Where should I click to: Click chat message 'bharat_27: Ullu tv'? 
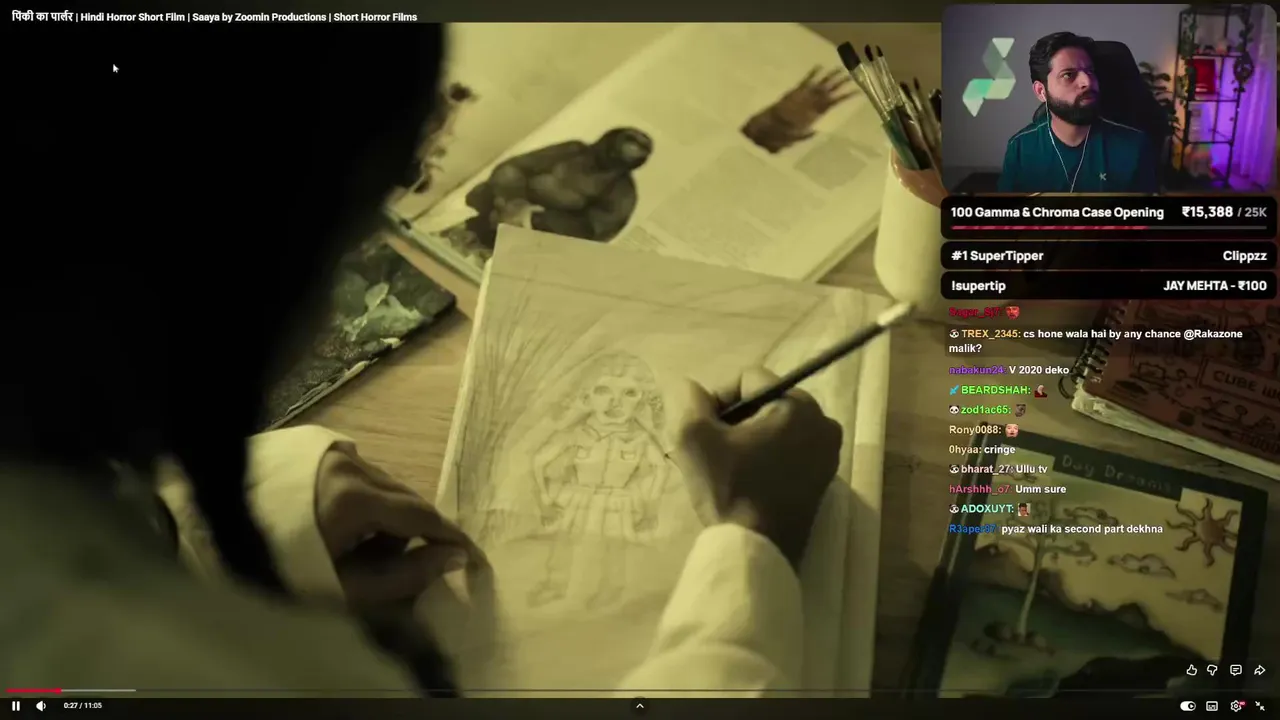pyautogui.click(x=998, y=469)
